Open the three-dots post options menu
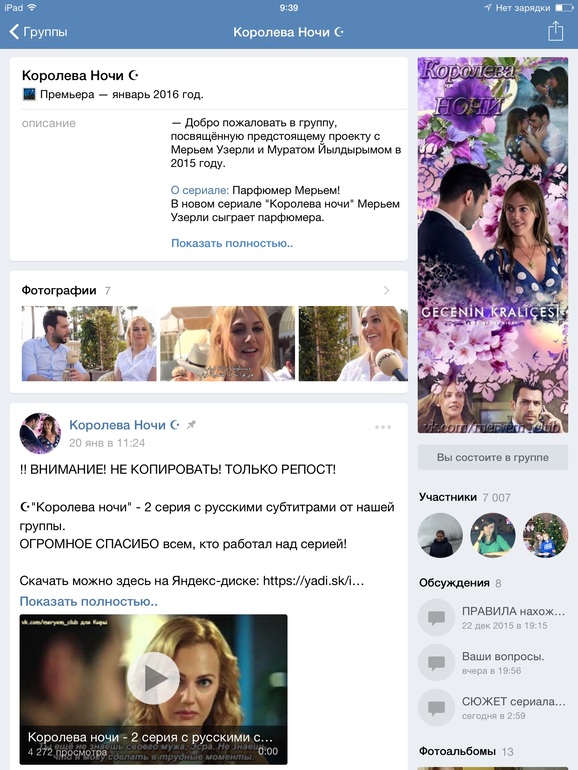The width and height of the screenshot is (578, 770). [383, 427]
